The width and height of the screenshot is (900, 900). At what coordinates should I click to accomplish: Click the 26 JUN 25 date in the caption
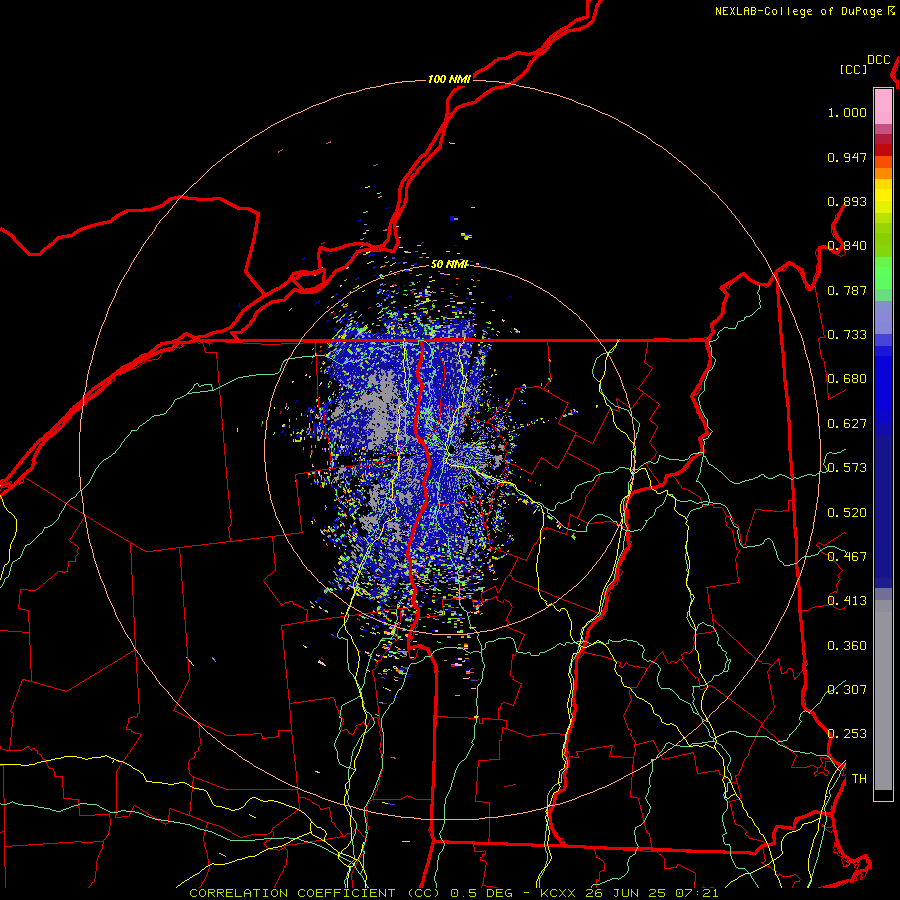[625, 893]
